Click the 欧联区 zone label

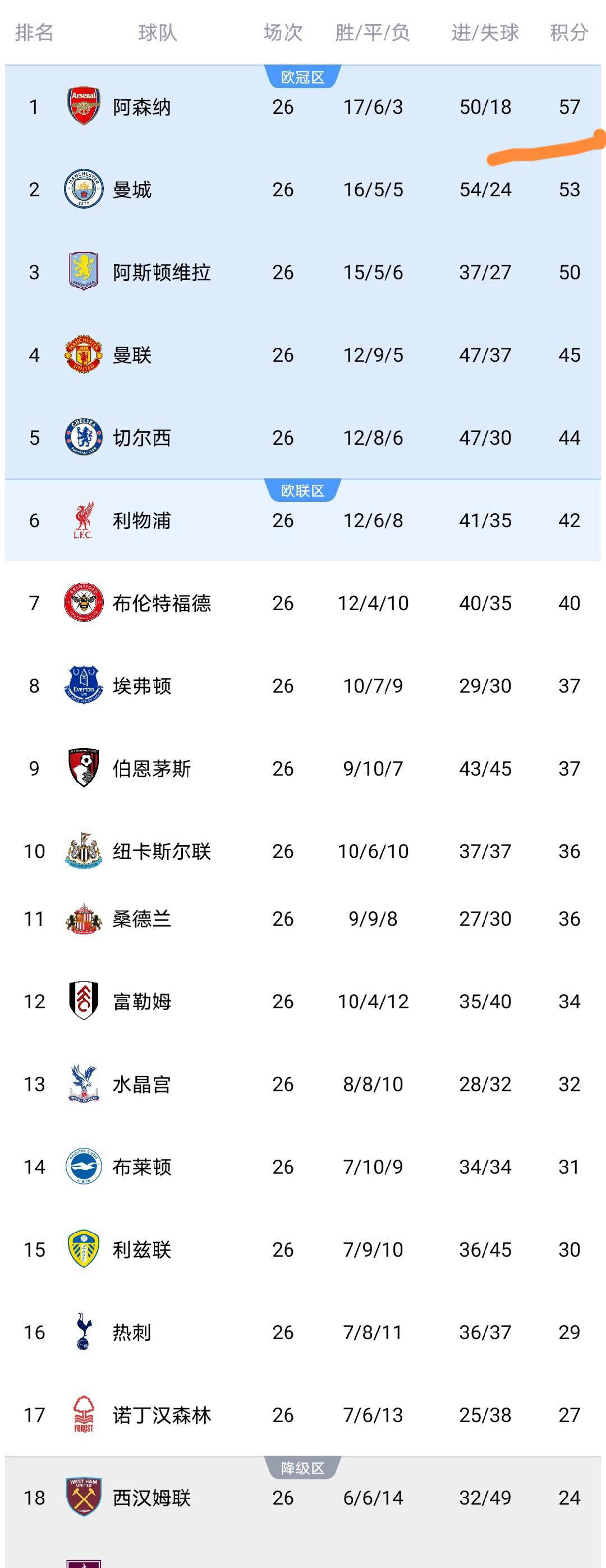(x=302, y=491)
